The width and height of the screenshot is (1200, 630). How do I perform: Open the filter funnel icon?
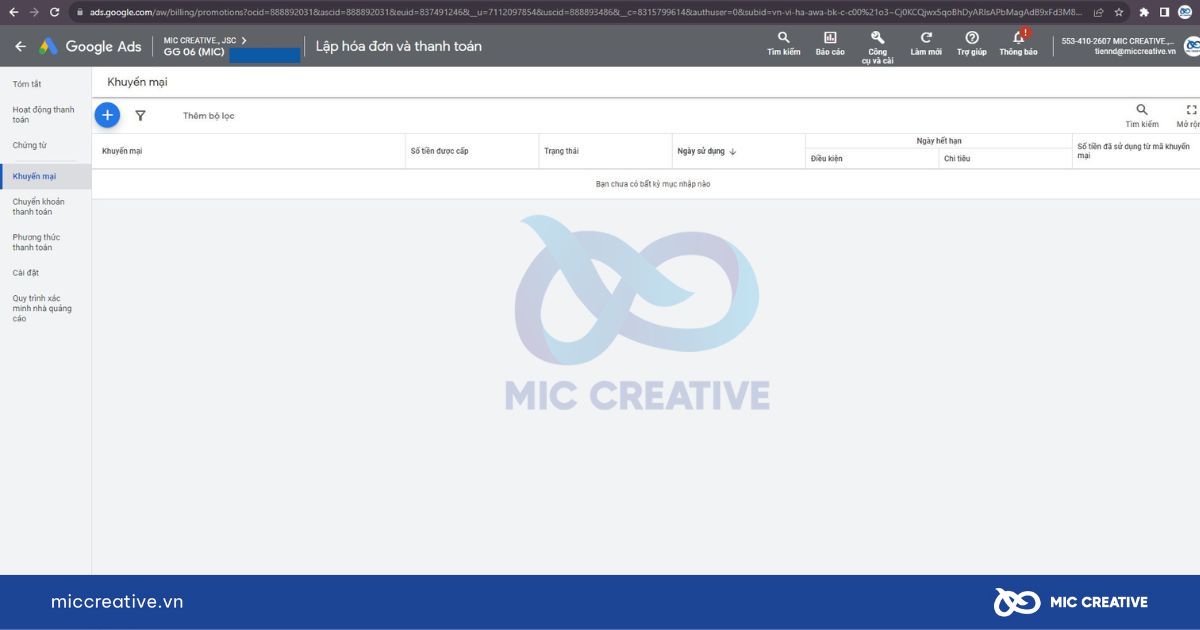(140, 116)
